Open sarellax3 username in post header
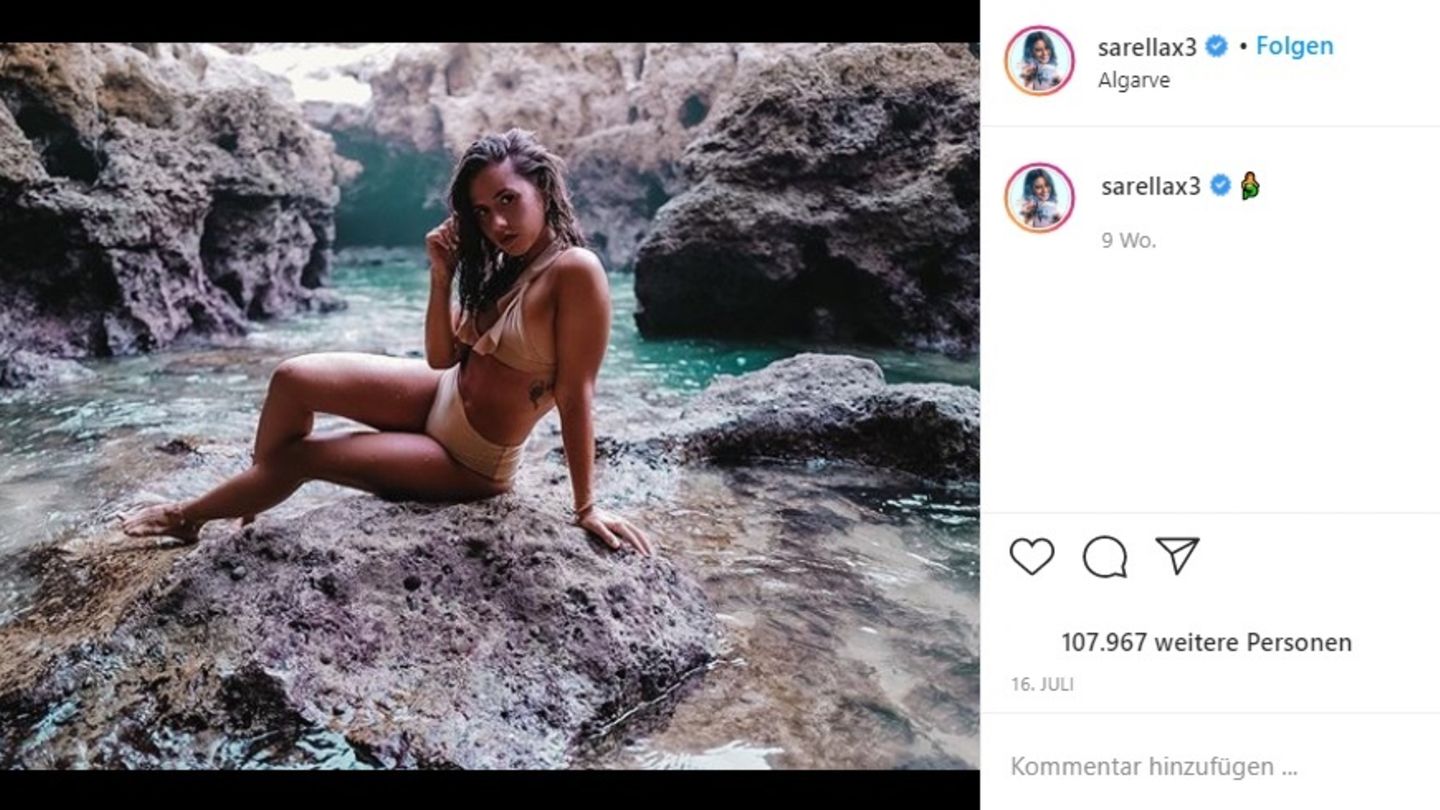This screenshot has width=1440, height=810. click(1148, 47)
